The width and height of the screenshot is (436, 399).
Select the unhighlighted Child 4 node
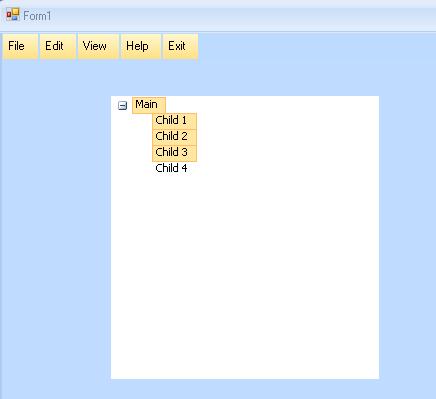pos(171,168)
